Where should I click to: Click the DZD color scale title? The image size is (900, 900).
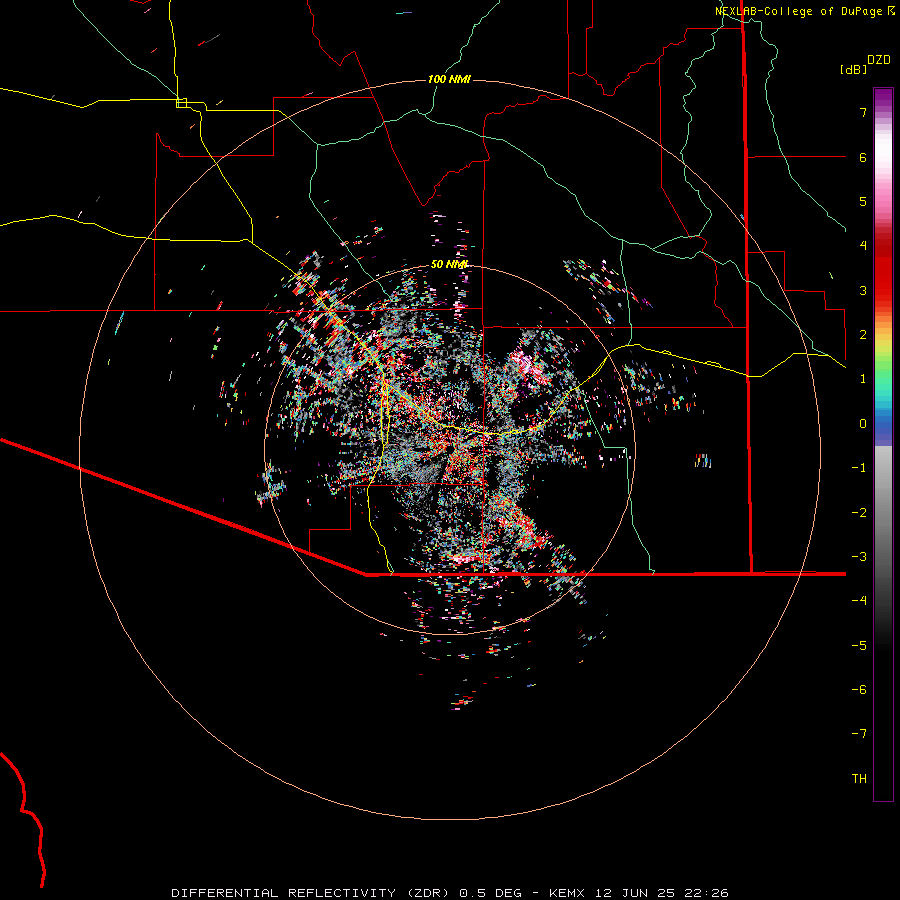point(879,60)
